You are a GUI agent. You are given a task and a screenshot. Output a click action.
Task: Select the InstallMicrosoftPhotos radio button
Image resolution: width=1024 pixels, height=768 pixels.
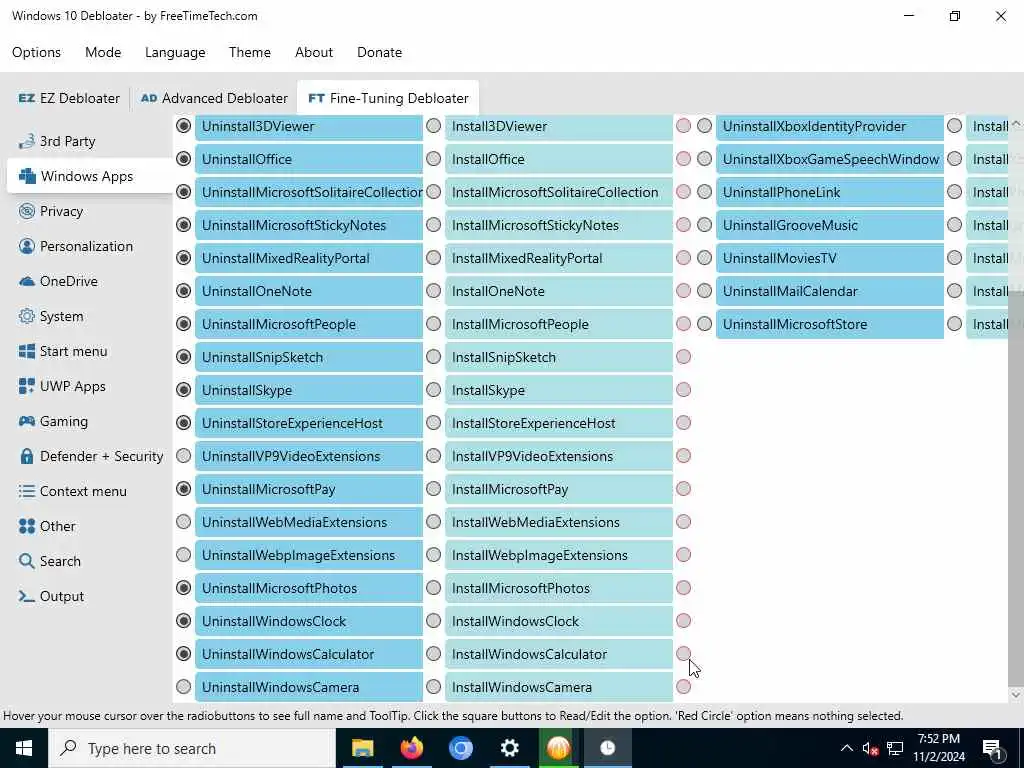434,588
